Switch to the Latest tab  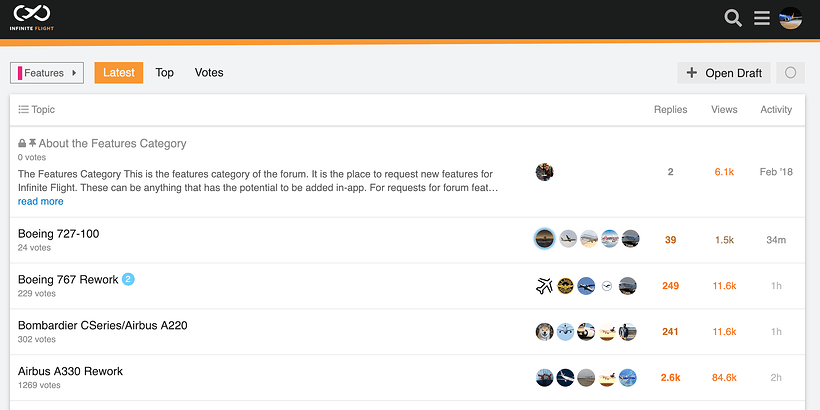coord(119,73)
